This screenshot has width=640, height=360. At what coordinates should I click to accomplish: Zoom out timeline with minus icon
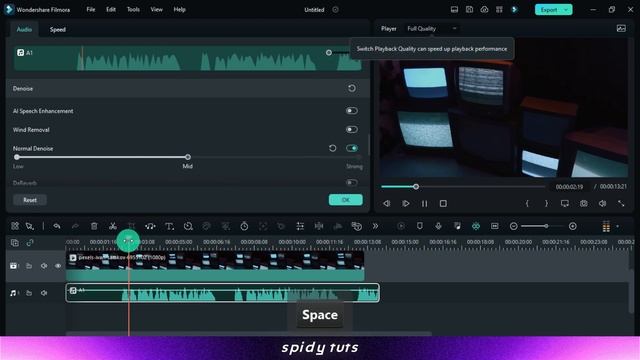[x=513, y=226]
